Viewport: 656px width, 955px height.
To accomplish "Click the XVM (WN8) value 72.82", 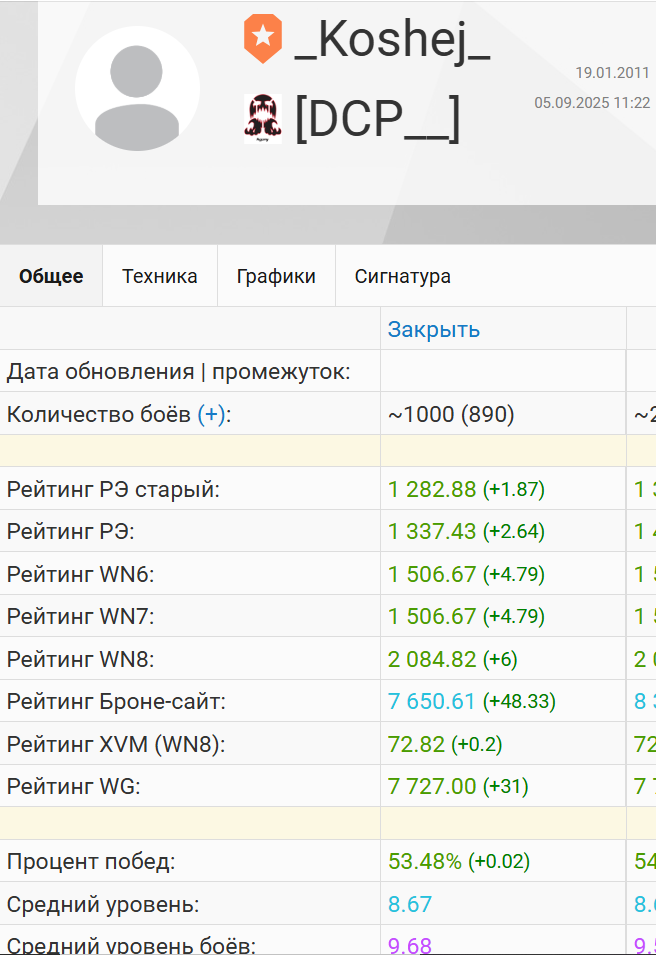I will (x=416, y=744).
